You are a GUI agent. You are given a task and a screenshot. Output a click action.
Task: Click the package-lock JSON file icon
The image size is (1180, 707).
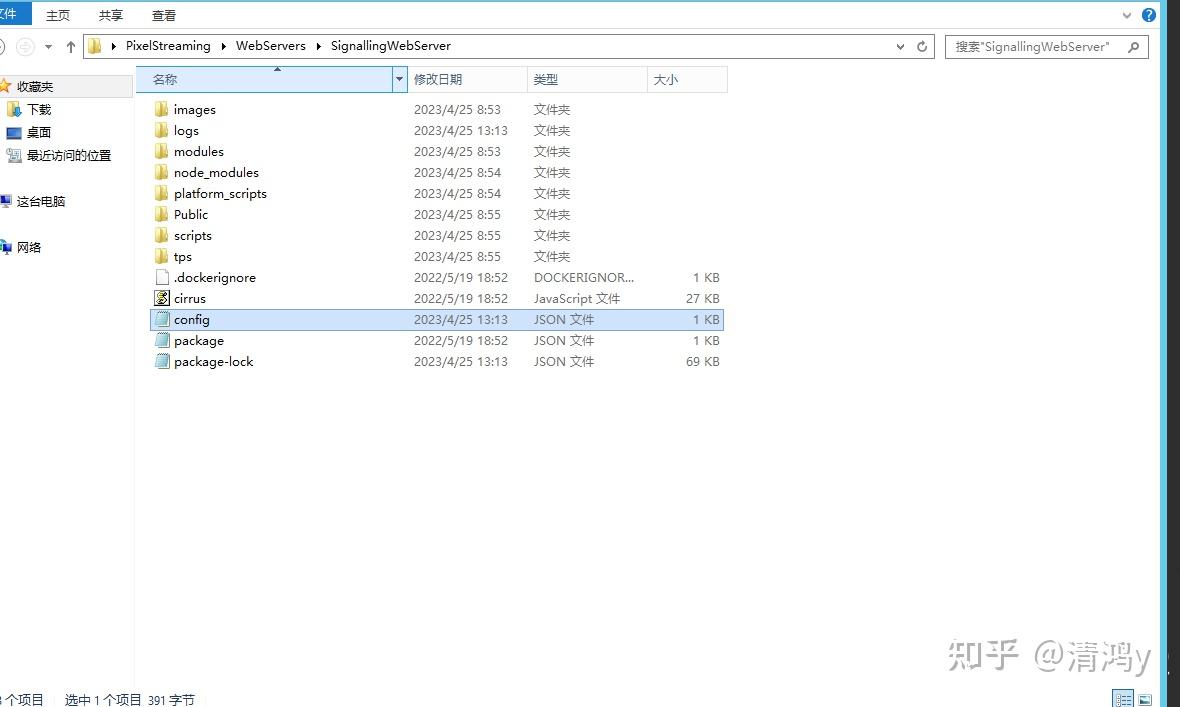tap(162, 362)
